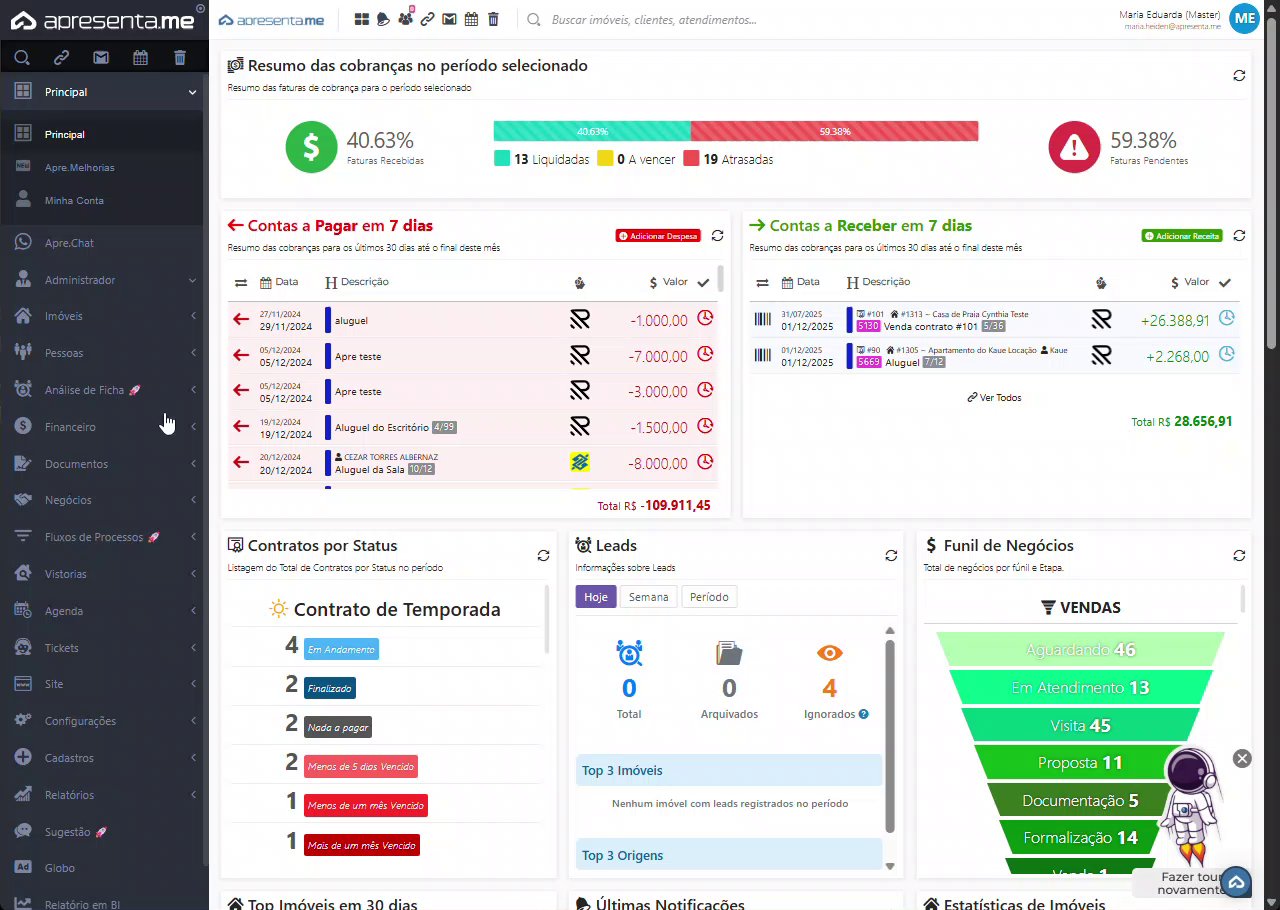Click the Adicionar Despesa button

[657, 236]
